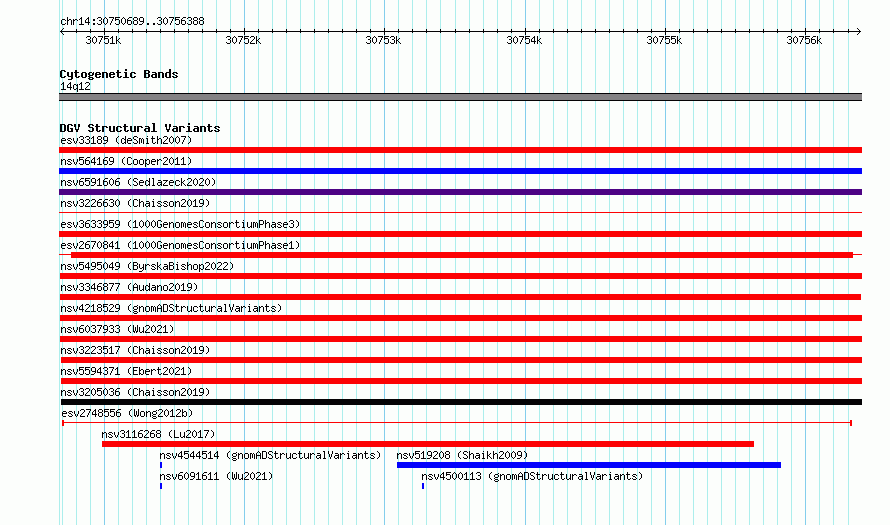Click the nsv4500113 (gnomADStructuralVariants) label

tap(532, 476)
